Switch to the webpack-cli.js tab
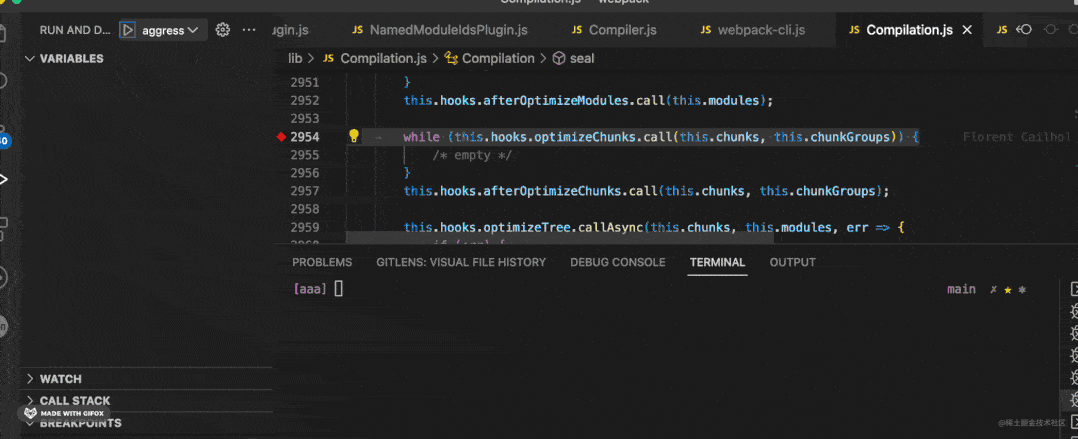Screen dimensions: 1078x439 click(752, 30)
